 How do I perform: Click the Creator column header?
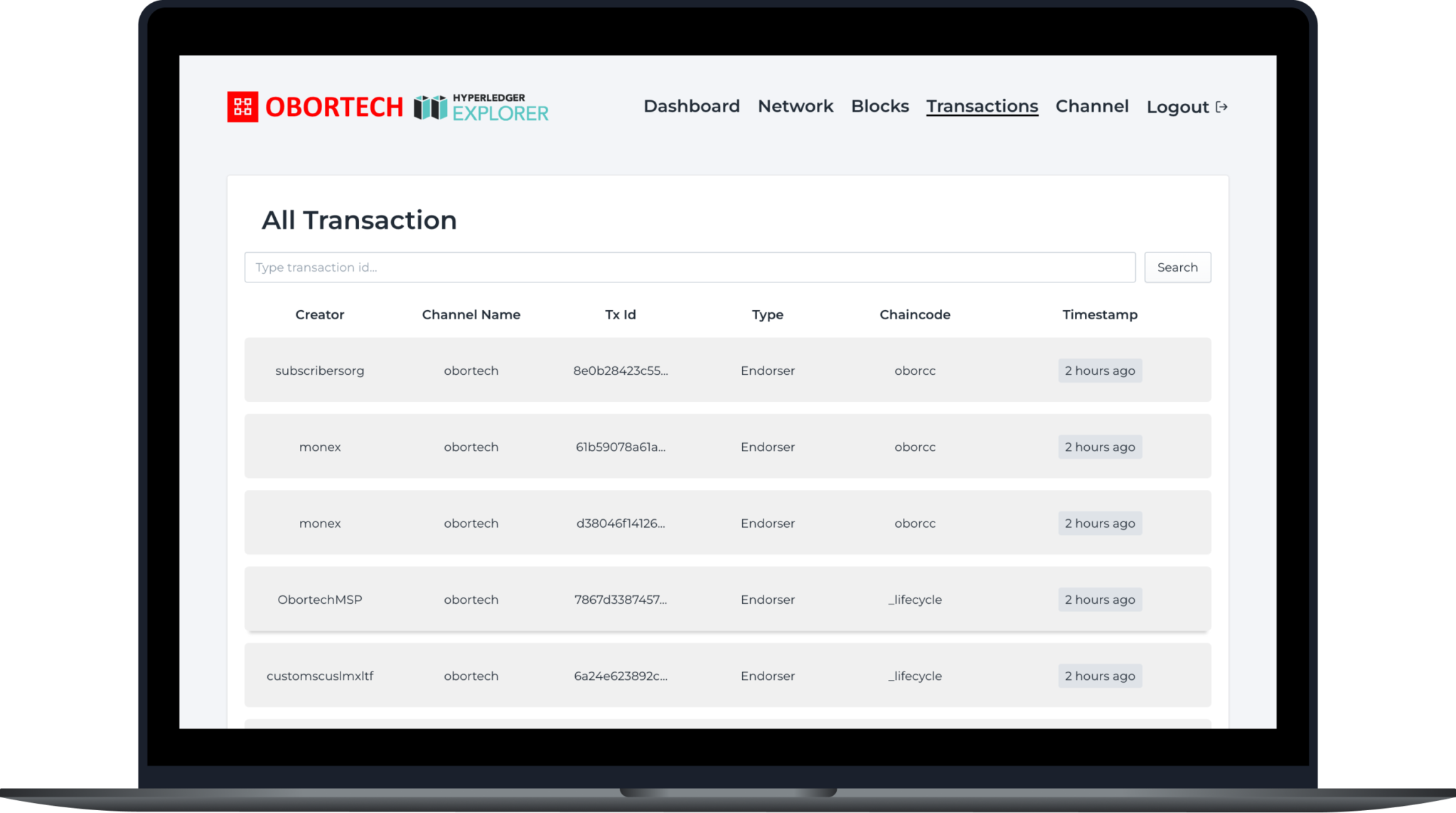point(320,314)
